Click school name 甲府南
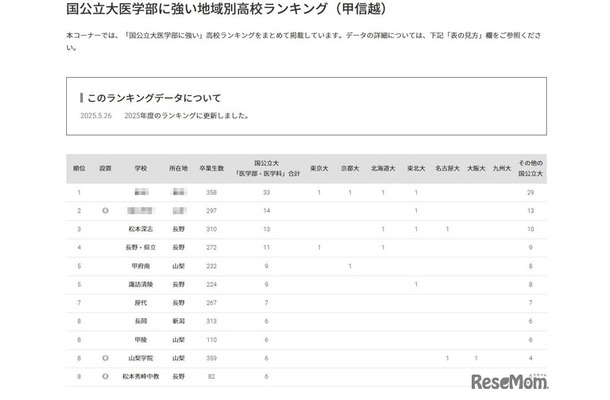 click(140, 266)
